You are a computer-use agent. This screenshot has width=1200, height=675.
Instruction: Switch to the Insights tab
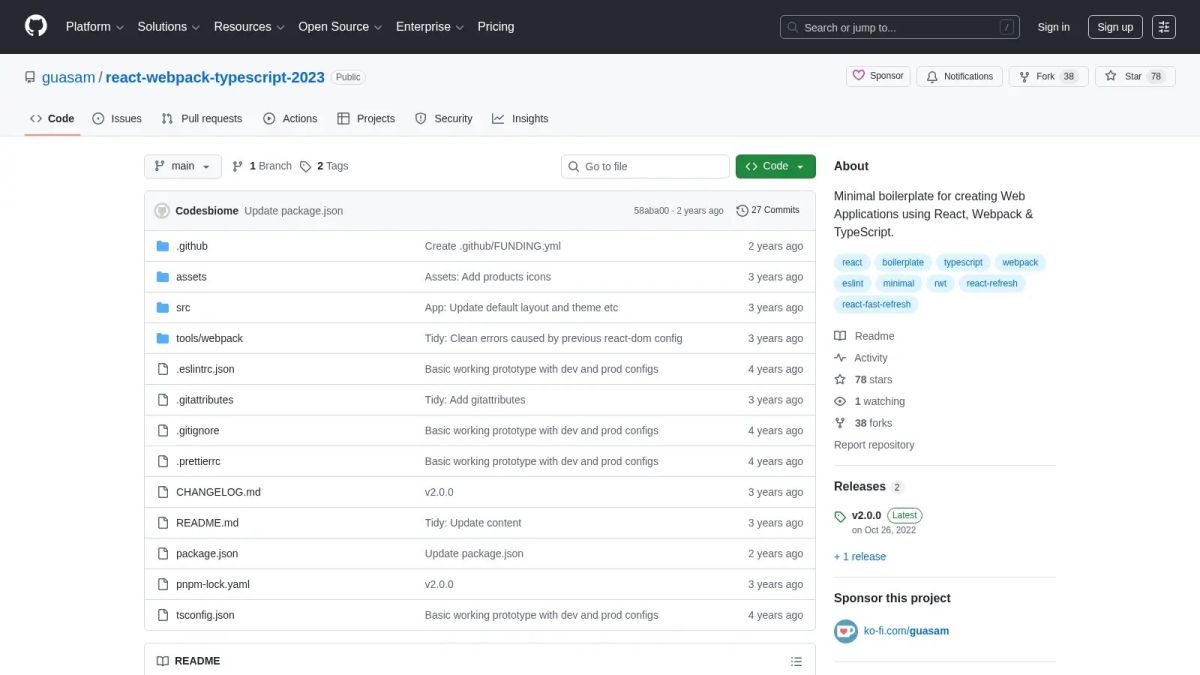[520, 118]
